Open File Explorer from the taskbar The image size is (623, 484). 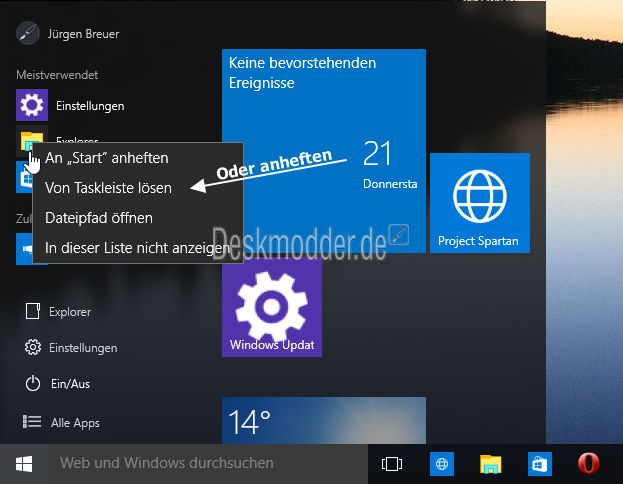[491, 464]
